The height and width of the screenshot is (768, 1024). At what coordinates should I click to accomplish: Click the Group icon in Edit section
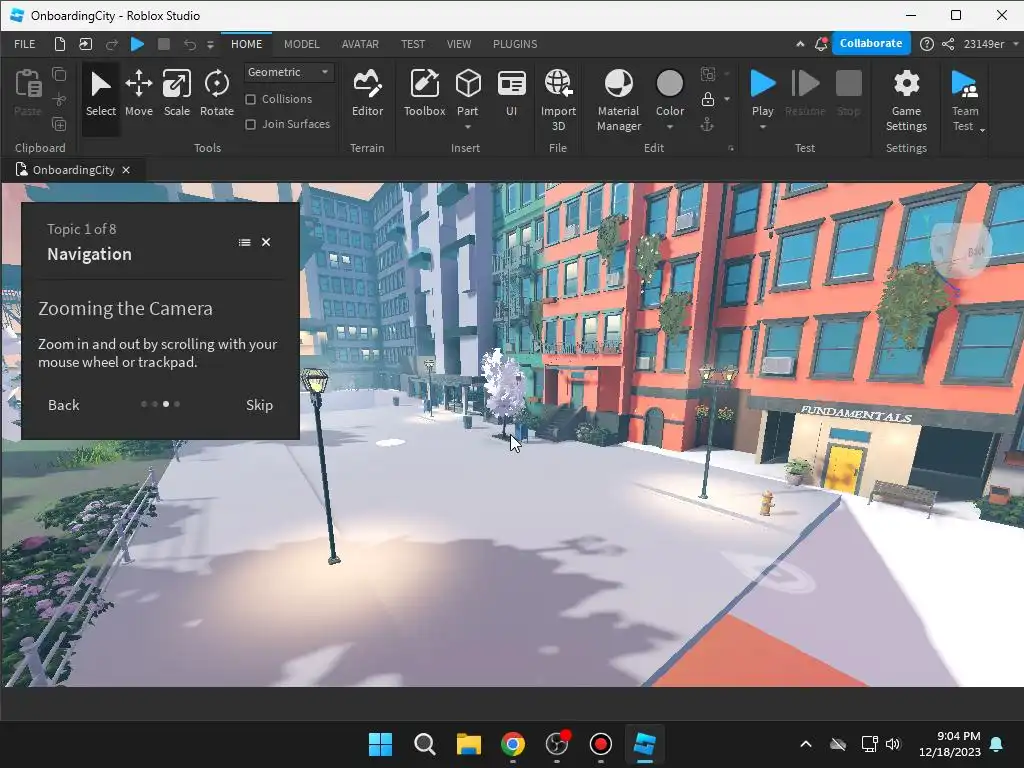707,74
